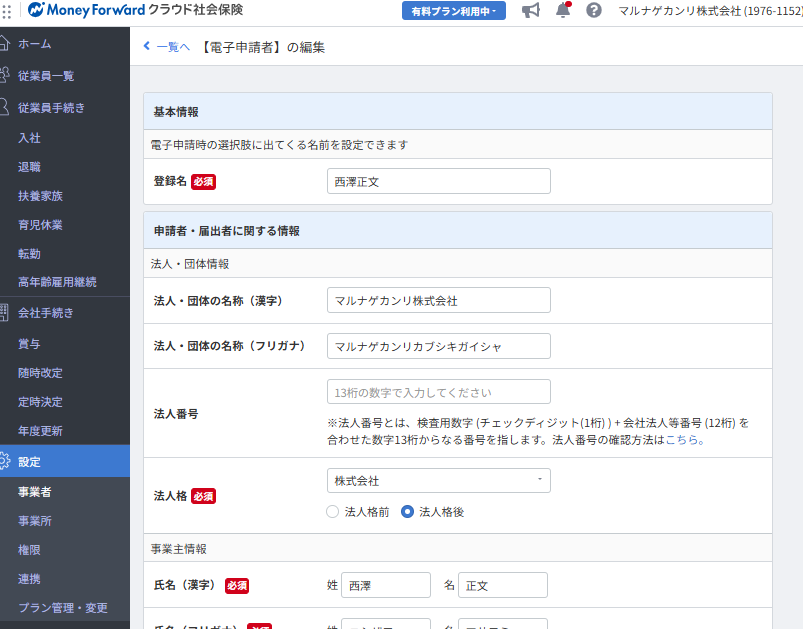
Task: Go to 随時改定 in the sidebar
Action: point(40,373)
